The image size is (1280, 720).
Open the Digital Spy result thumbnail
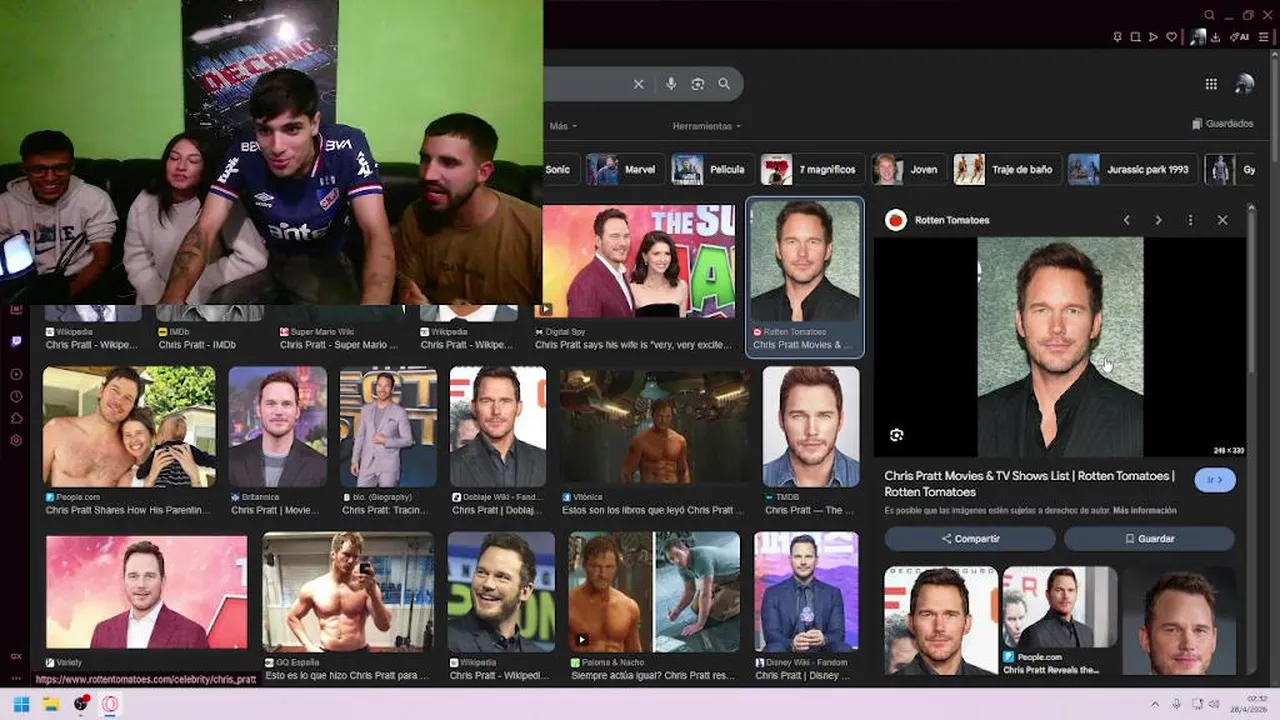[x=638, y=261]
